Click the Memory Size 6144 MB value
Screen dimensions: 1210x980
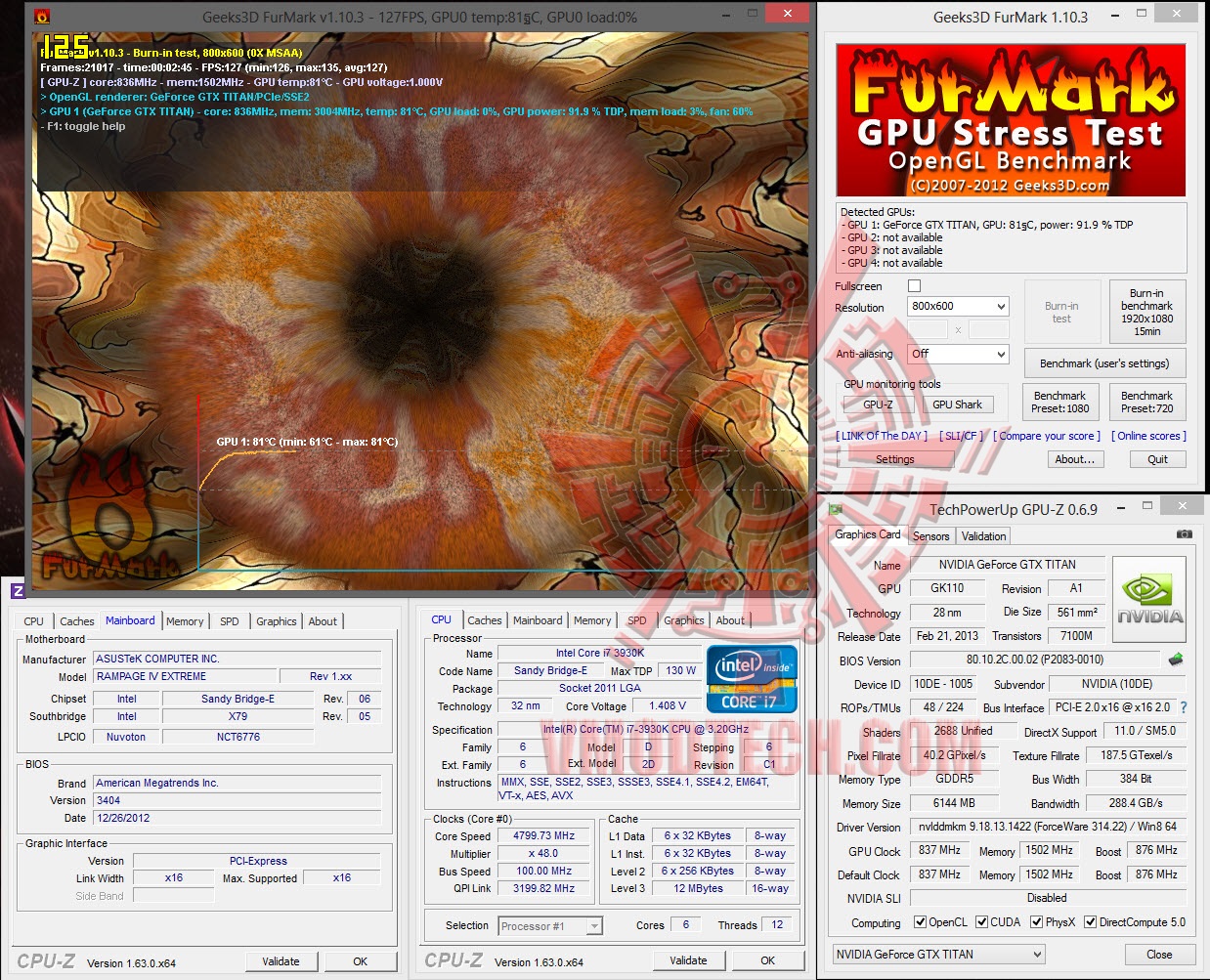click(x=954, y=803)
